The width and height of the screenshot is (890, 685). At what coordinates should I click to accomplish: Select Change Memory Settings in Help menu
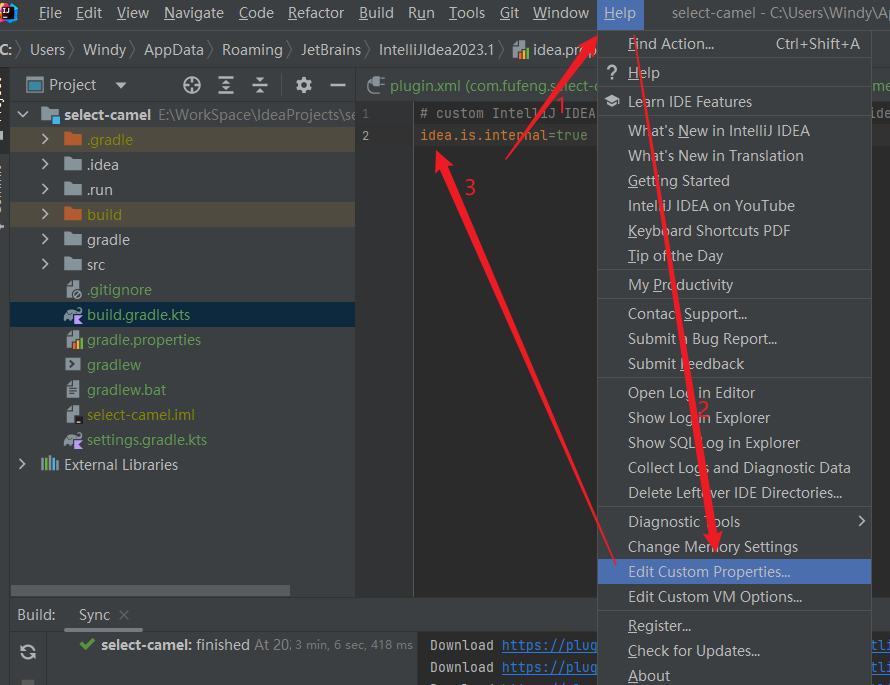pyautogui.click(x=734, y=547)
